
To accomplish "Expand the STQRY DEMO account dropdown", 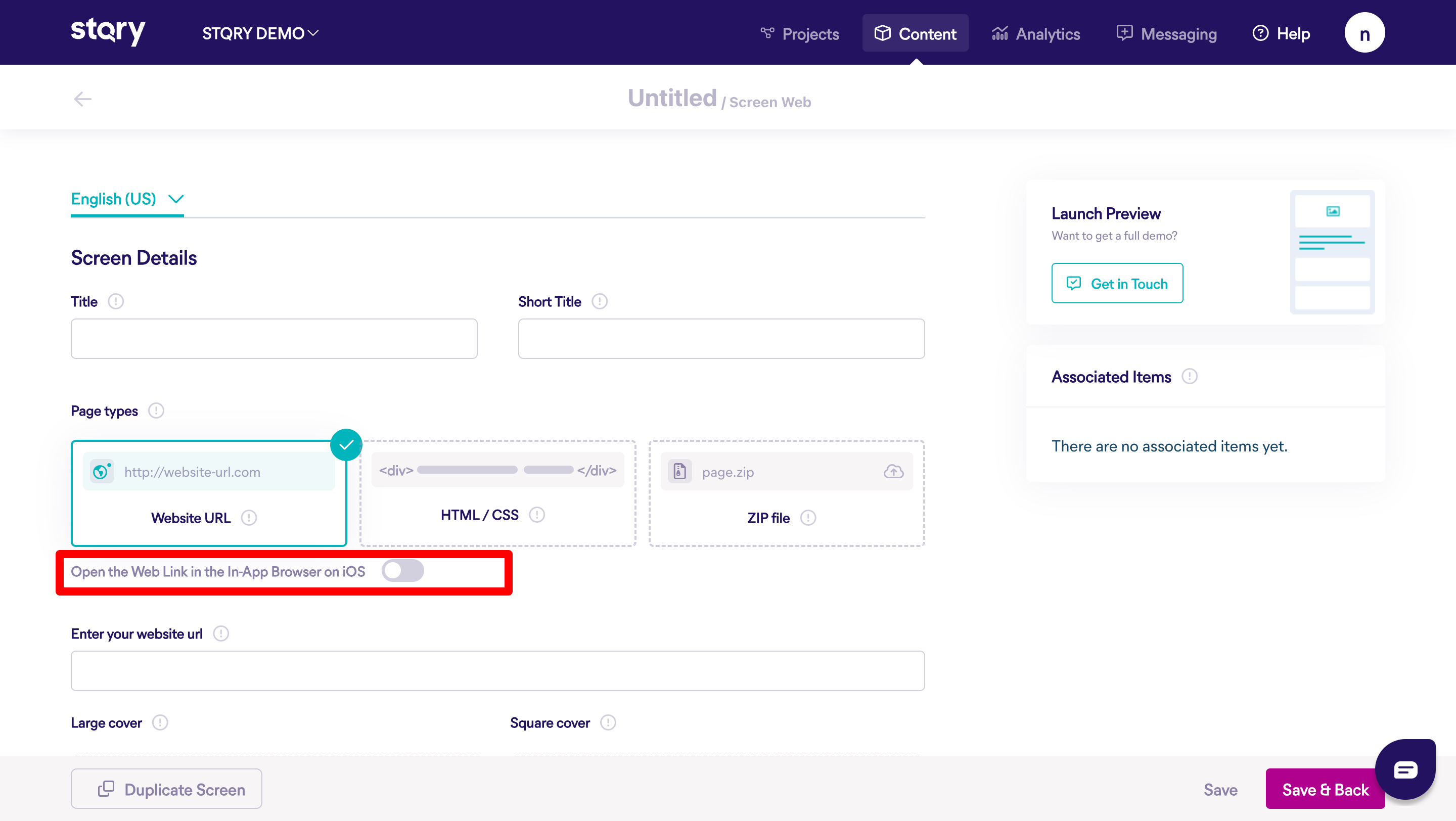I will [260, 33].
